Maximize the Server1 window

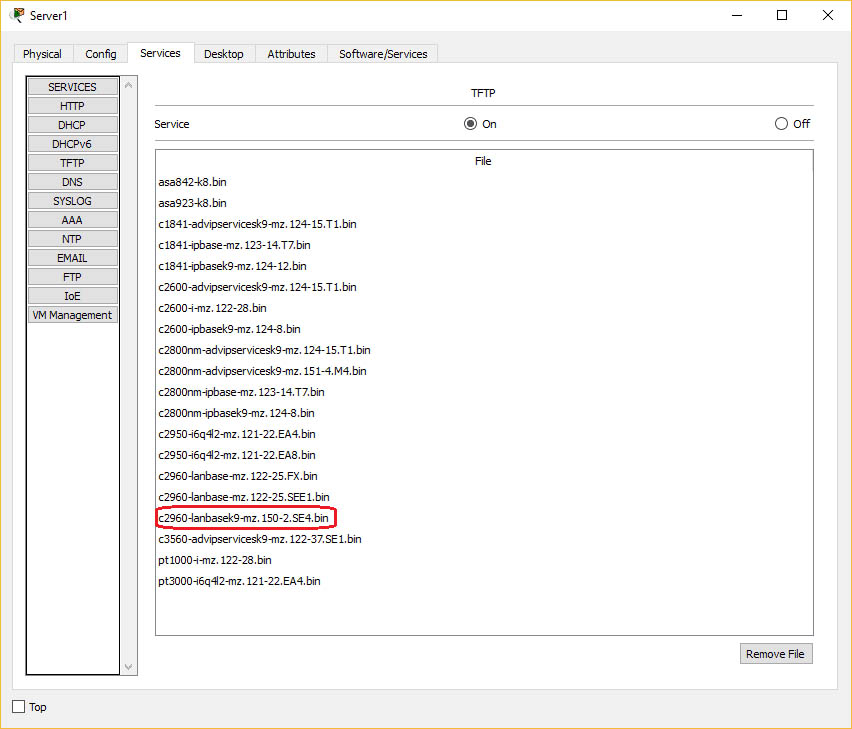[x=782, y=15]
